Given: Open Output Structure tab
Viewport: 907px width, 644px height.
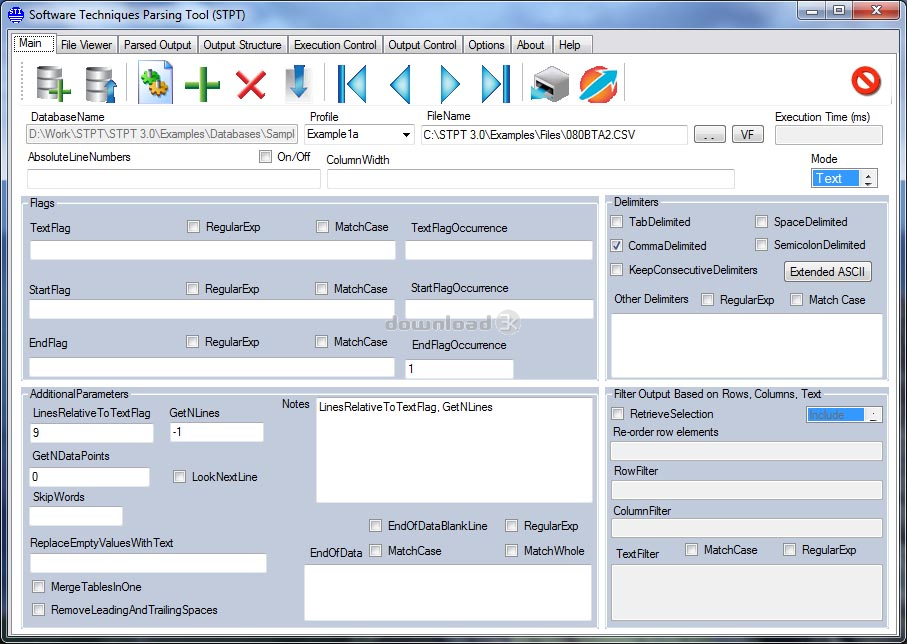Looking at the screenshot, I should 242,45.
